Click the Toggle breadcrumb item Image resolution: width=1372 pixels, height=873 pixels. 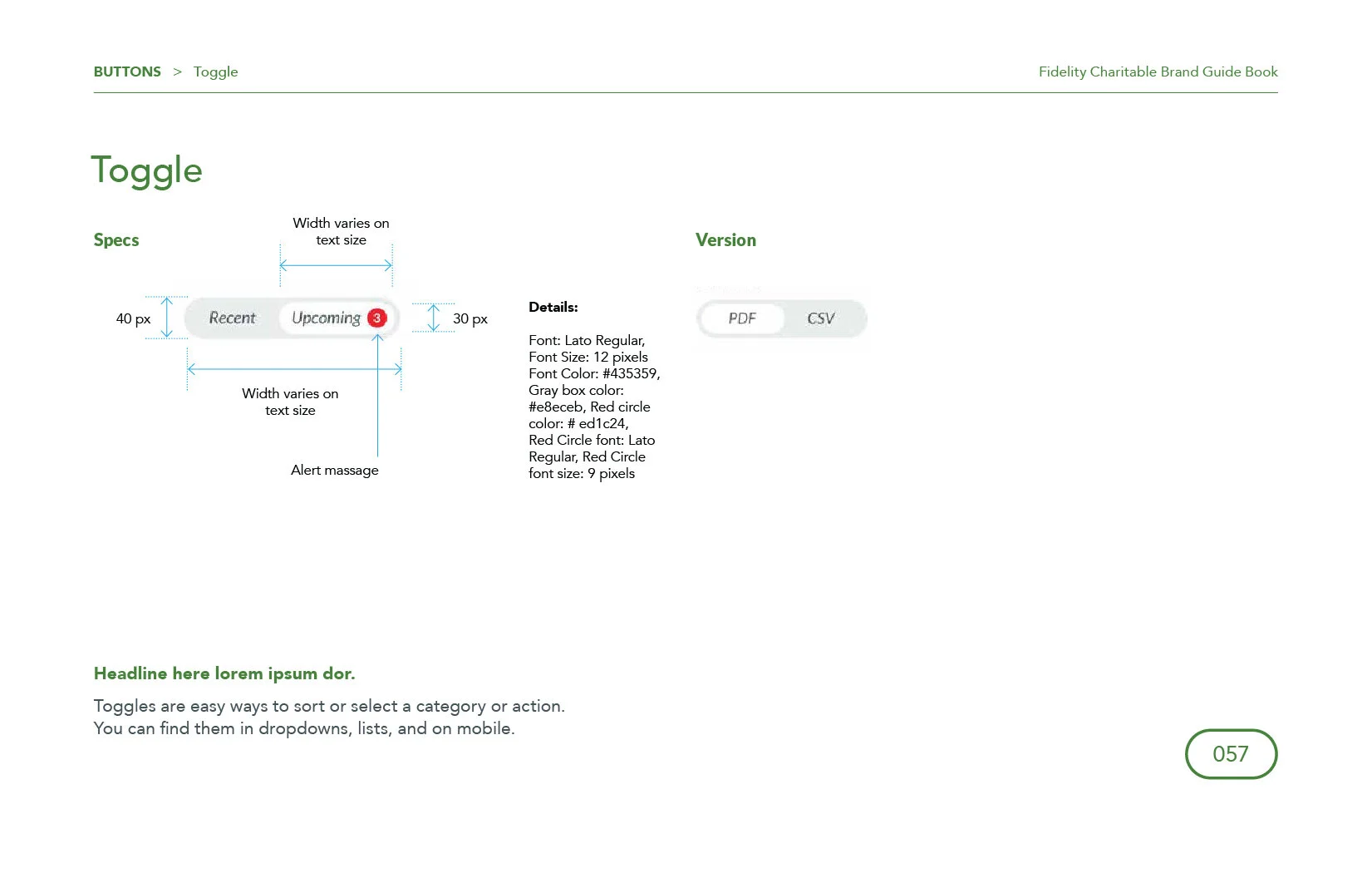click(216, 72)
